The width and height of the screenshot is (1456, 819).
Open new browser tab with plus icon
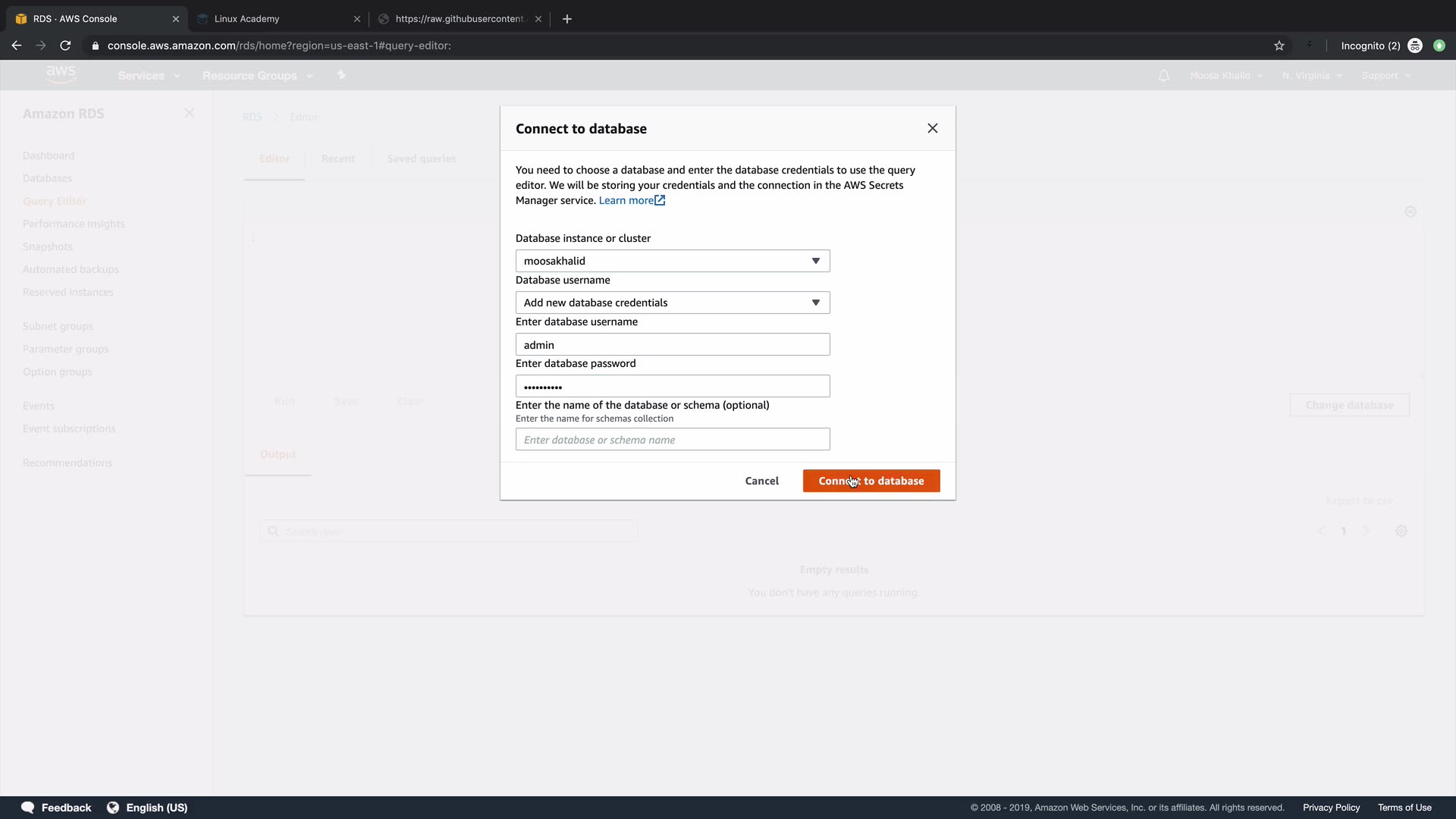(x=567, y=19)
